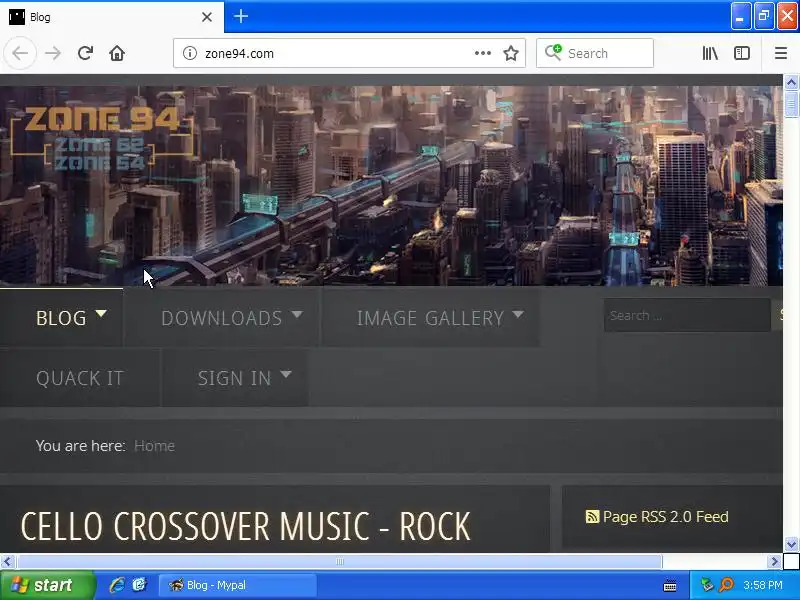Click the Zone 94 site logo
The height and width of the screenshot is (600, 800).
coord(102,137)
